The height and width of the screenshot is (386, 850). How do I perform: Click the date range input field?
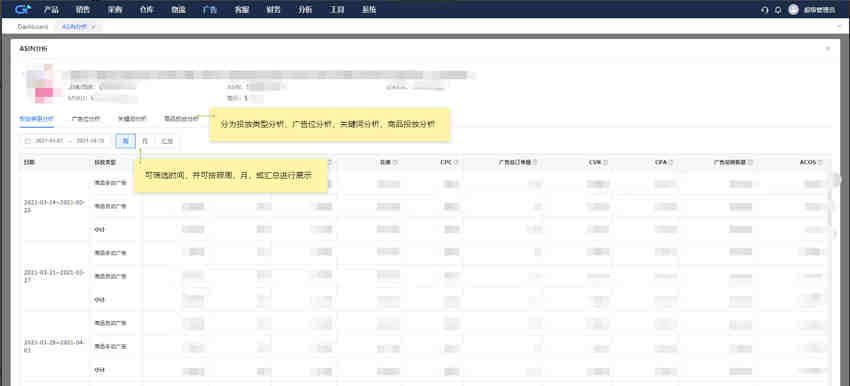66,141
